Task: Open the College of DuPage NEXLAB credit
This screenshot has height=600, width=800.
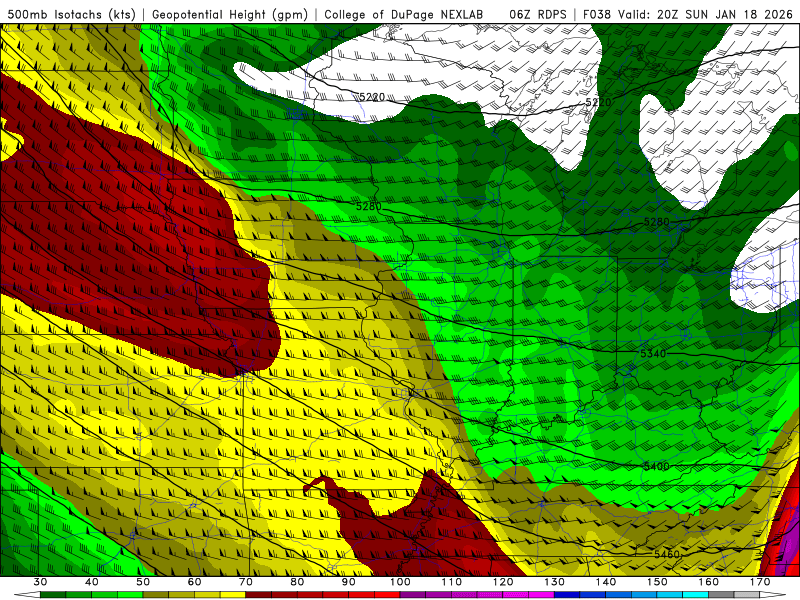Action: pos(404,15)
